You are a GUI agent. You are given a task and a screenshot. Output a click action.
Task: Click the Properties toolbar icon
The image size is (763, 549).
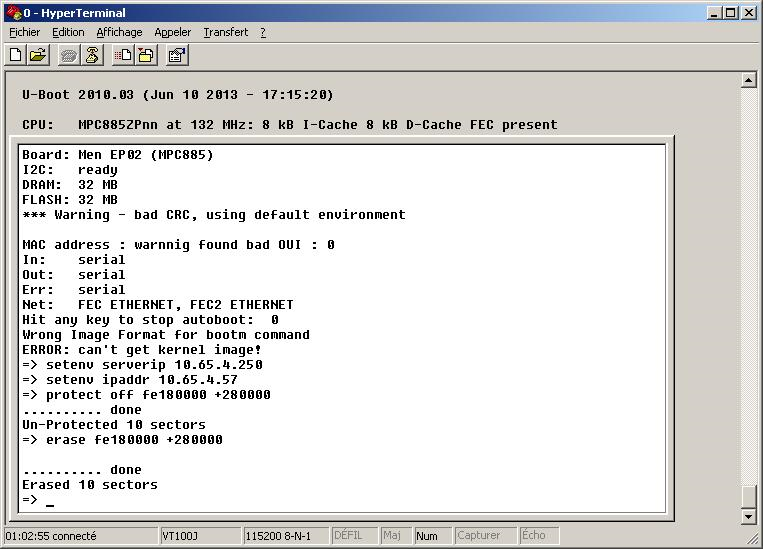pos(177,55)
